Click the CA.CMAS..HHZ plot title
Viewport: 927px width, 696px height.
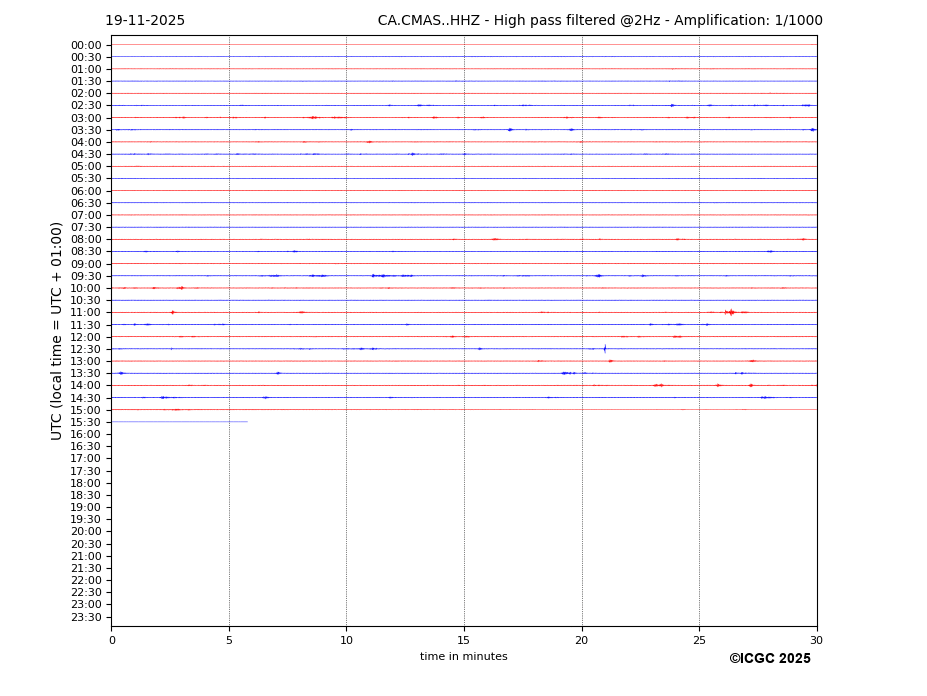[x=600, y=21]
